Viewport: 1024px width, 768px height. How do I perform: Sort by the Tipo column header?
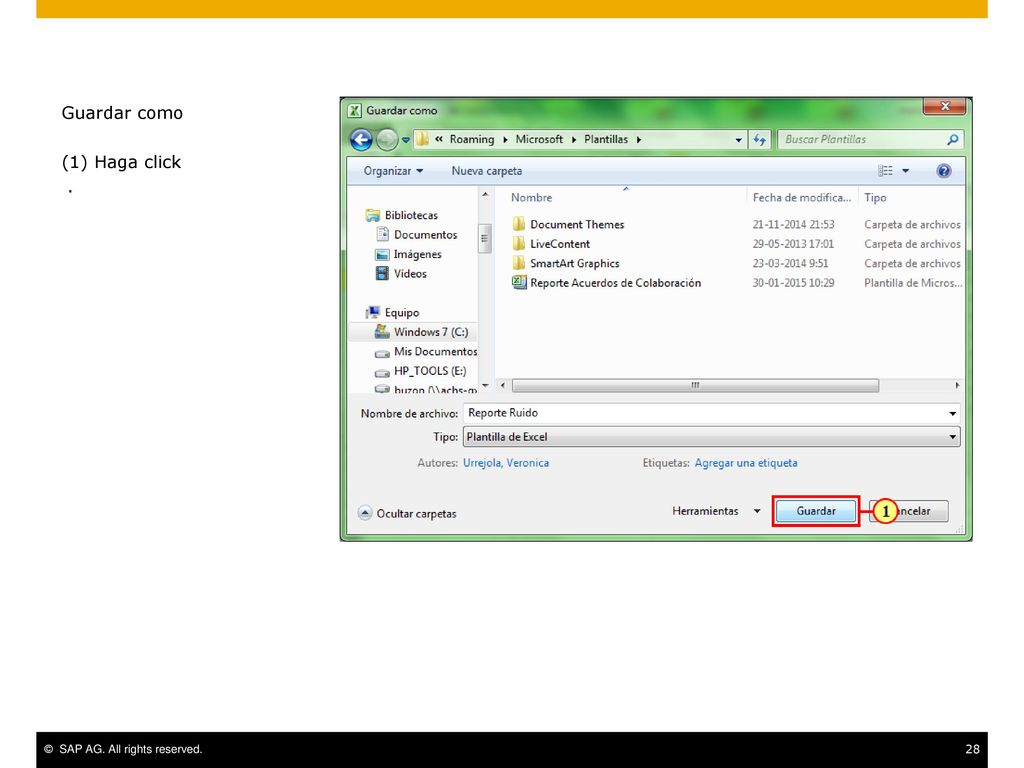coord(875,197)
